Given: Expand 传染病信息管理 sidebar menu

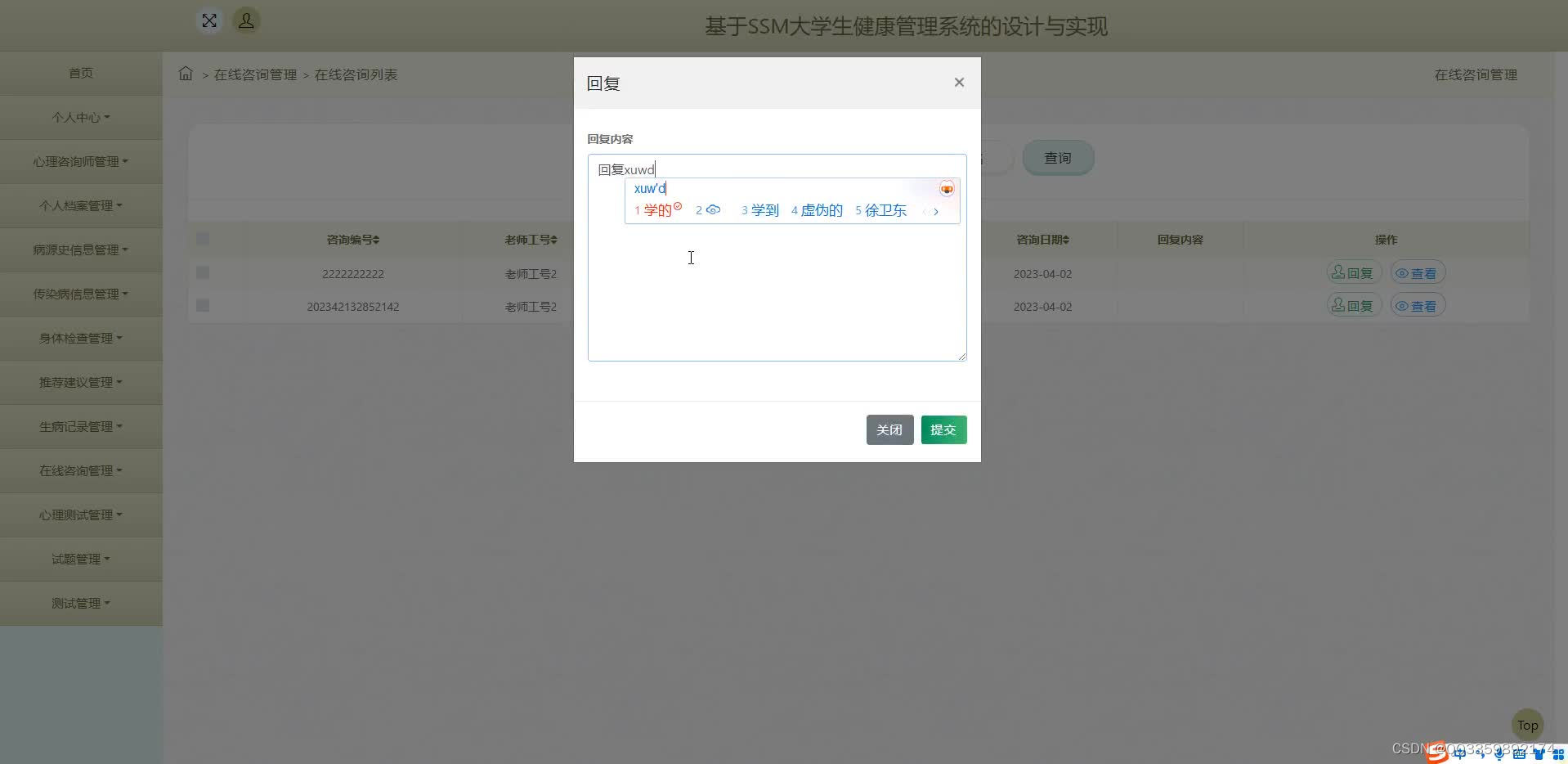Looking at the screenshot, I should click(81, 294).
